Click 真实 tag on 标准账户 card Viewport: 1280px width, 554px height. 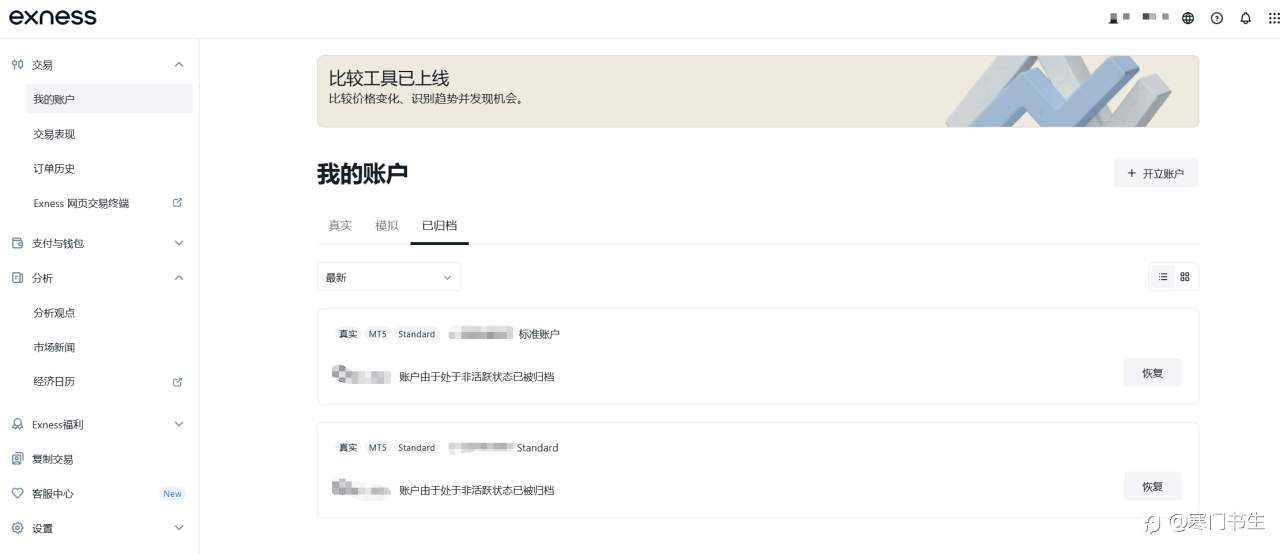(348, 334)
